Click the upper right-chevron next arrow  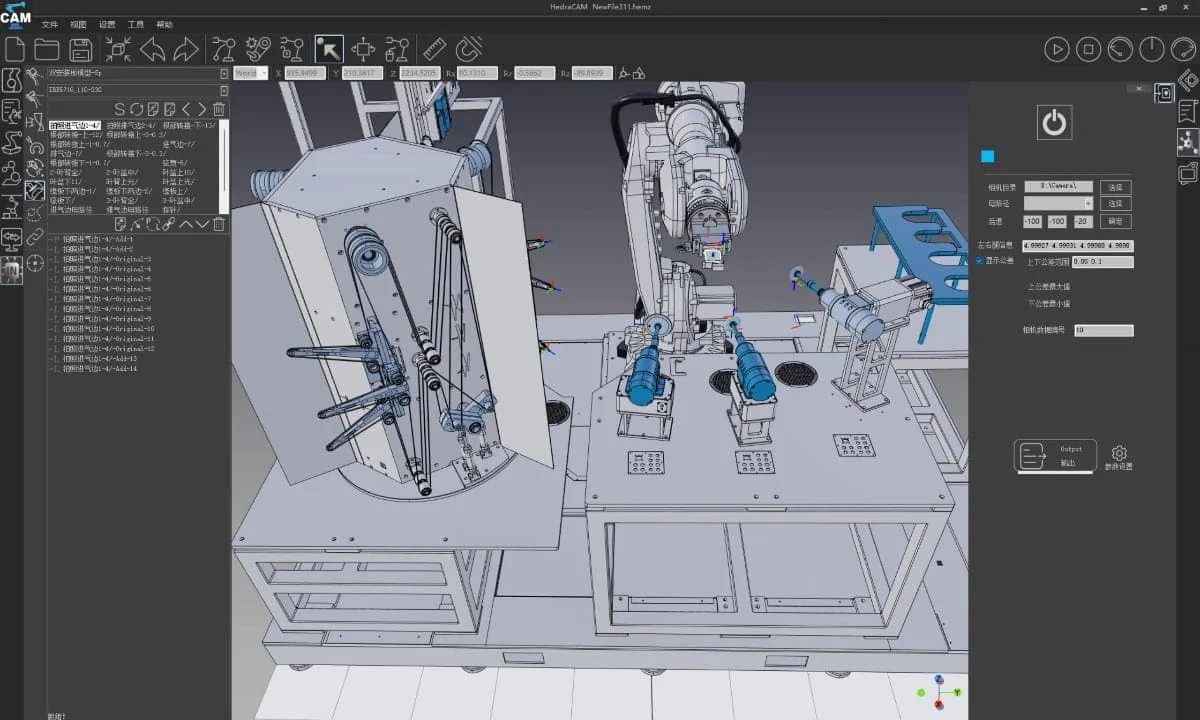point(203,108)
